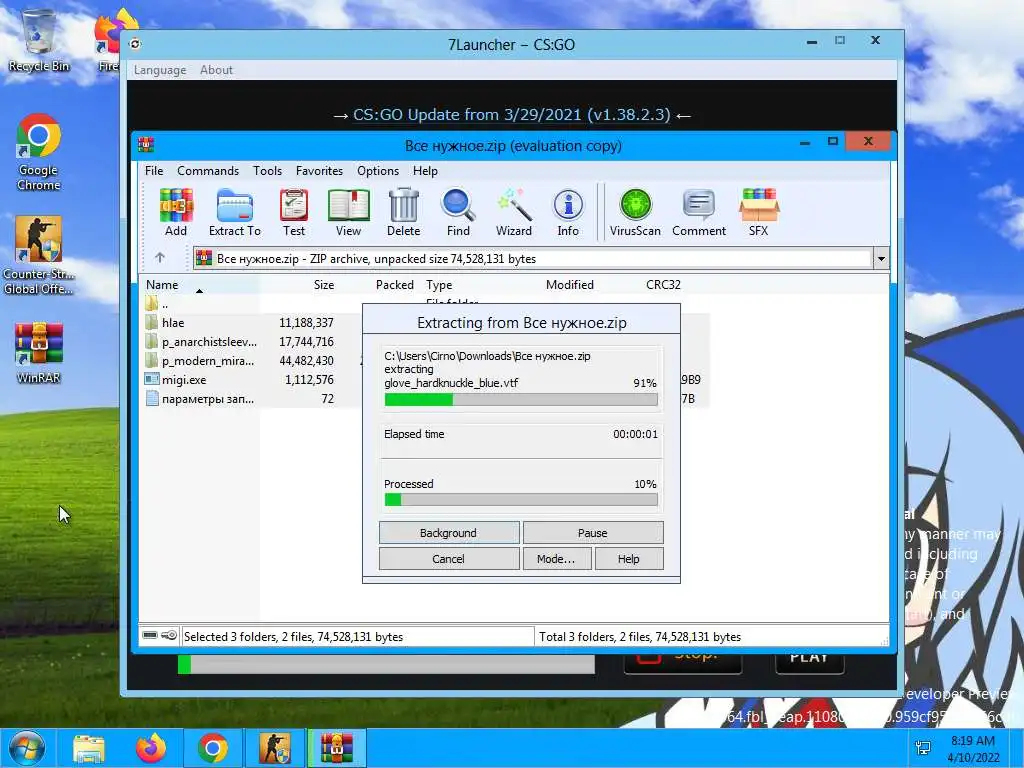Open the Language menu in 7Launcher
1024x768 pixels.
point(160,70)
